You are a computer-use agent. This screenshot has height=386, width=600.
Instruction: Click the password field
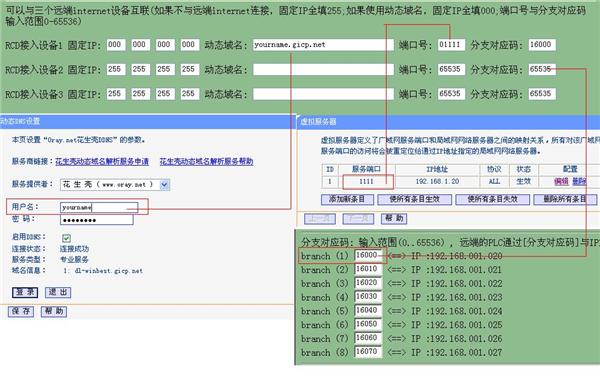click(97, 220)
